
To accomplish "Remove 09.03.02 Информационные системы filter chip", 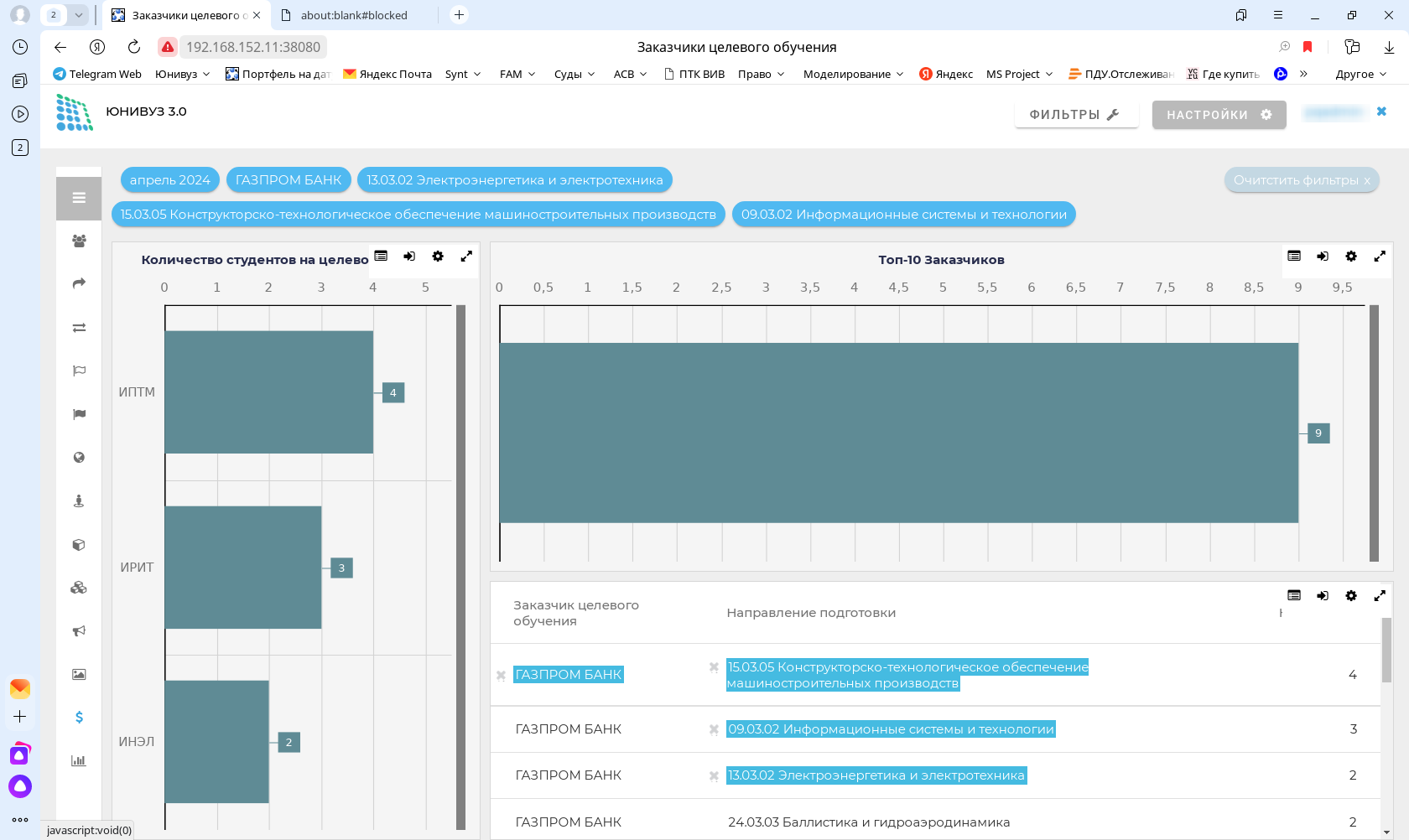I will click(x=904, y=215).
